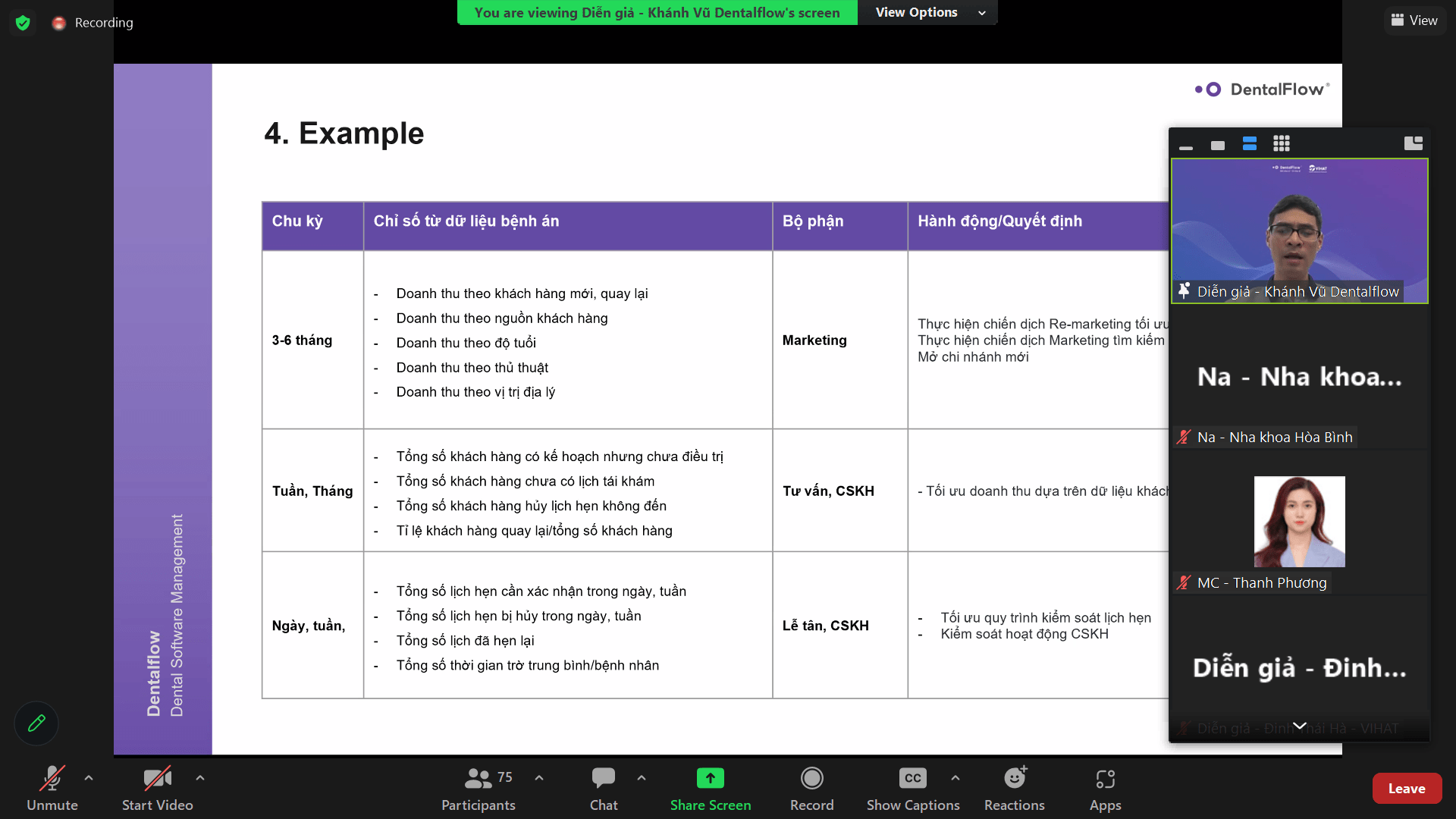Expand video options arrow next to Start Video
The width and height of the screenshot is (1456, 819).
200,778
